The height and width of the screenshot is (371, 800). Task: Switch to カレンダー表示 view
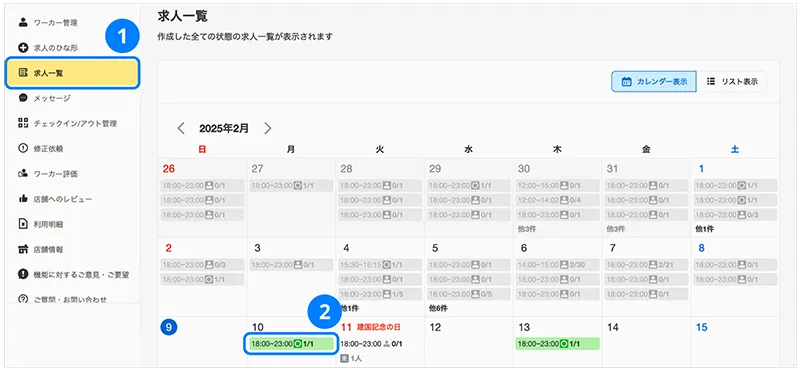click(654, 82)
